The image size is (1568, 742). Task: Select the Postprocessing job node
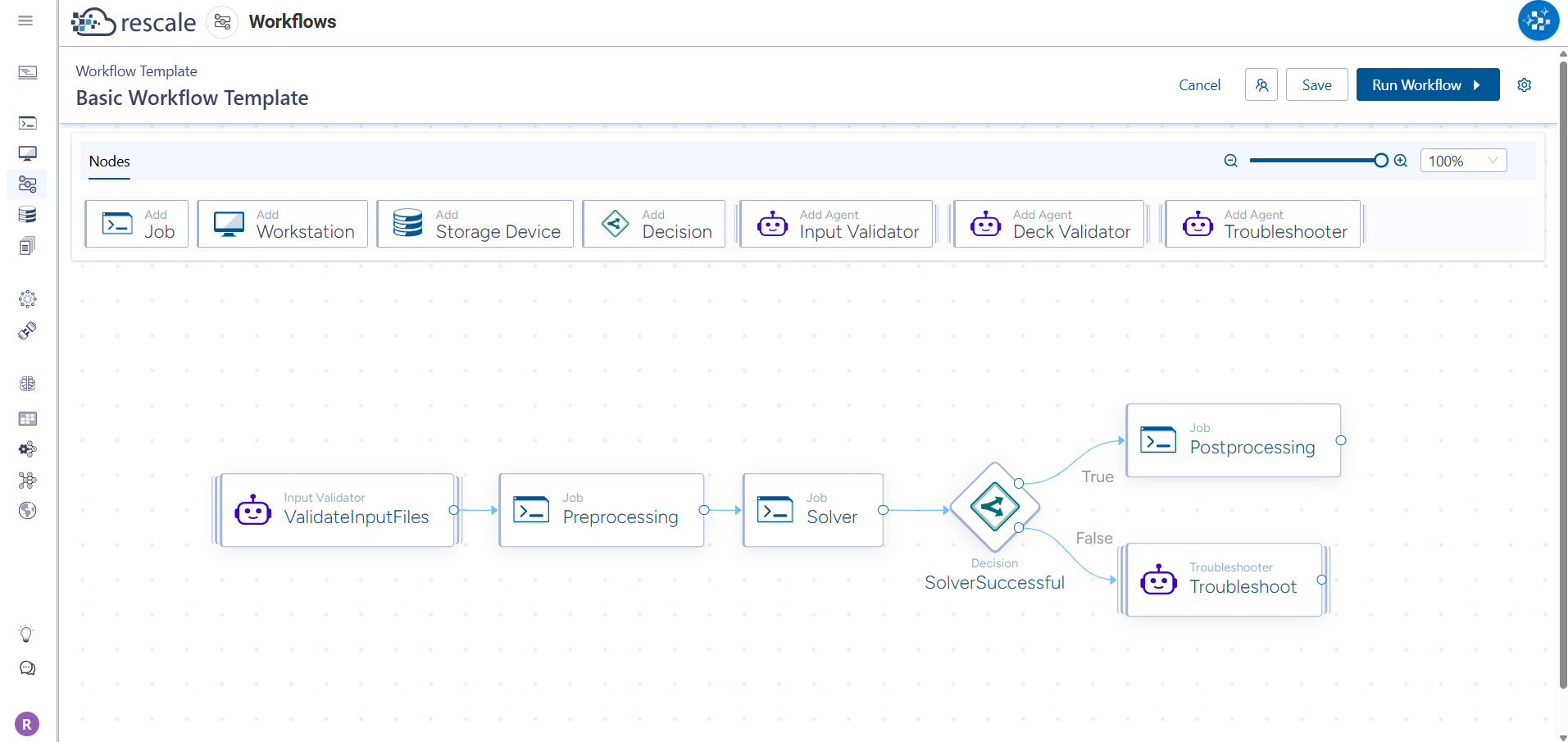(x=1234, y=440)
